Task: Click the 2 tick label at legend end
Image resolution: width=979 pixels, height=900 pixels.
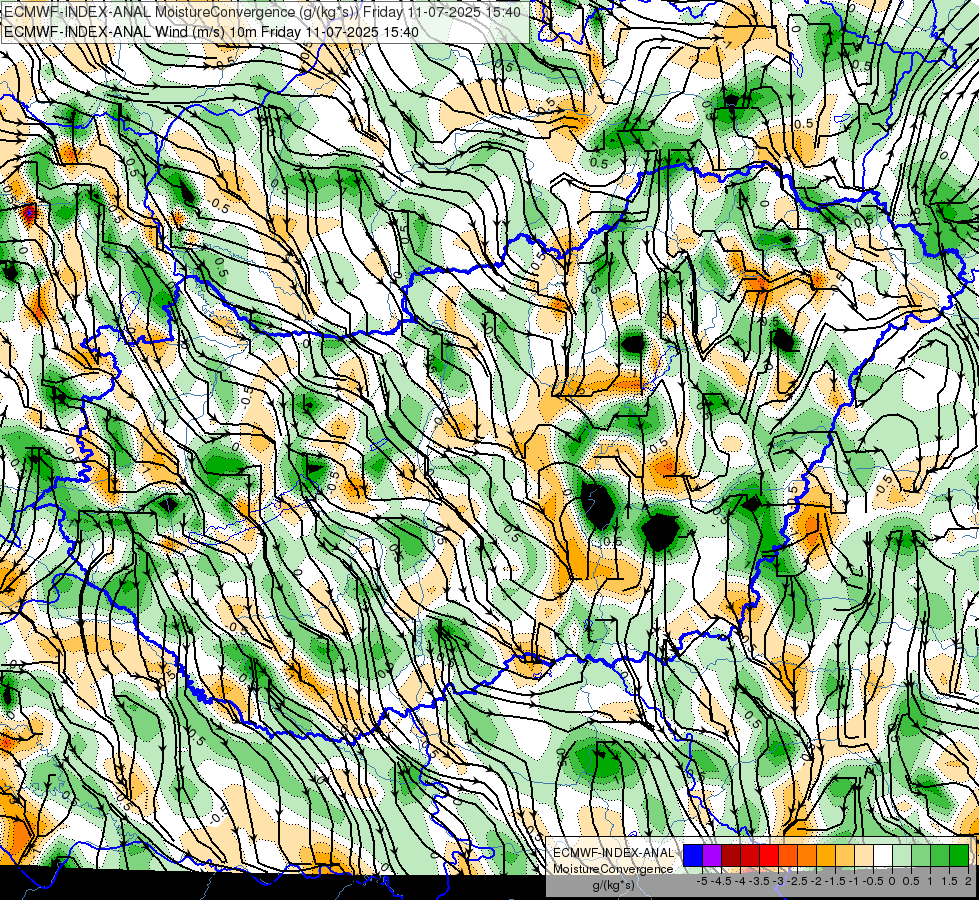Action: tap(968, 881)
